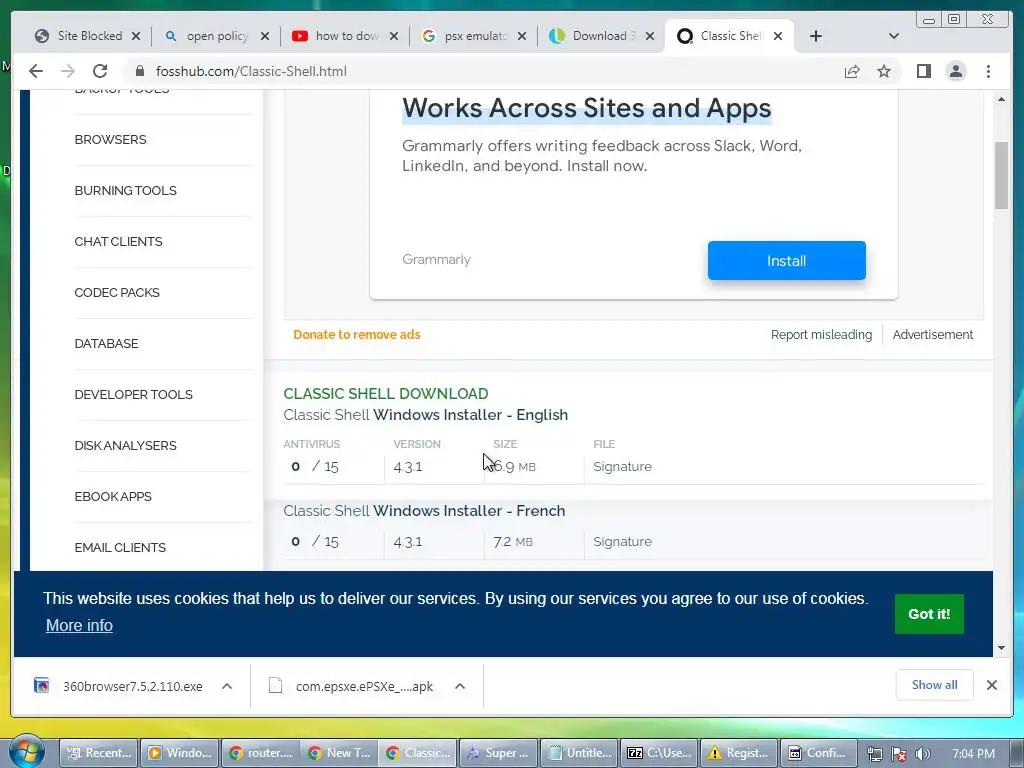Screen dimensions: 1024x768
Task: Close the psx emulator tab
Action: coord(522,36)
